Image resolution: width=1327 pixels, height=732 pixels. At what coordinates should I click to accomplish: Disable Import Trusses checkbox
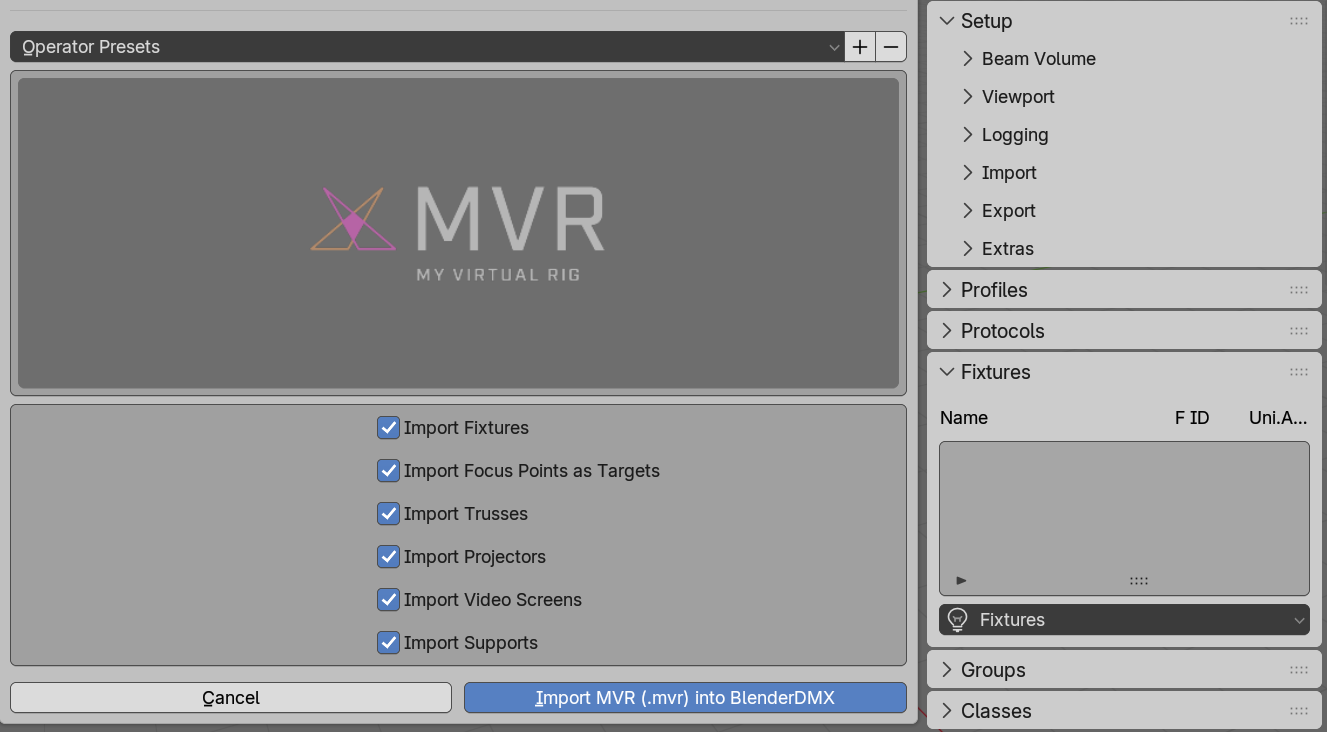point(388,514)
